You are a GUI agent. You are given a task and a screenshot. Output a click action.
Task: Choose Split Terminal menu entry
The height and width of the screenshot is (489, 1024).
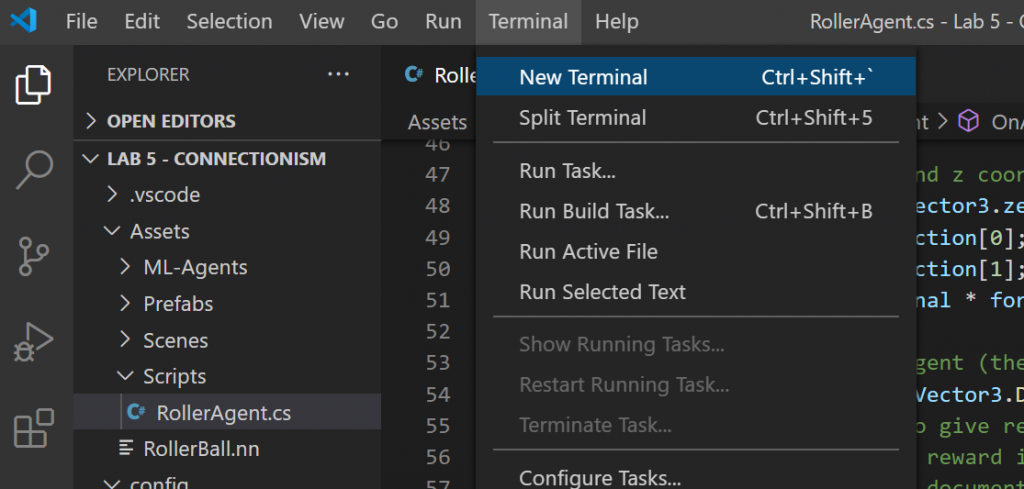click(x=696, y=118)
